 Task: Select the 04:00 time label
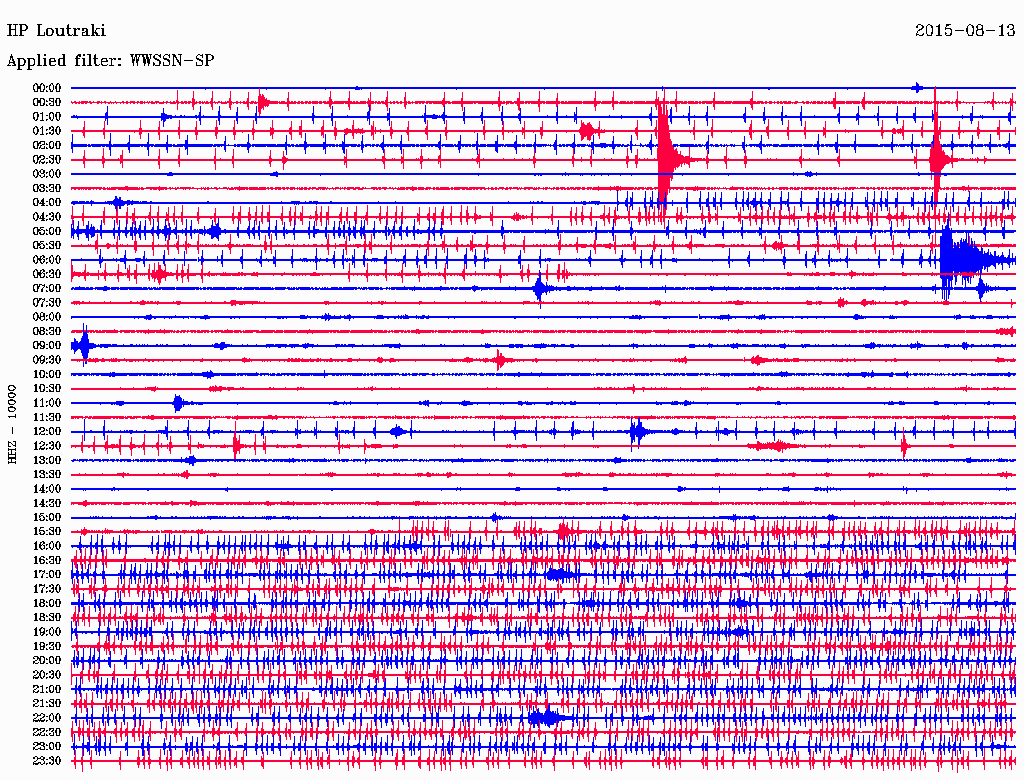47,203
